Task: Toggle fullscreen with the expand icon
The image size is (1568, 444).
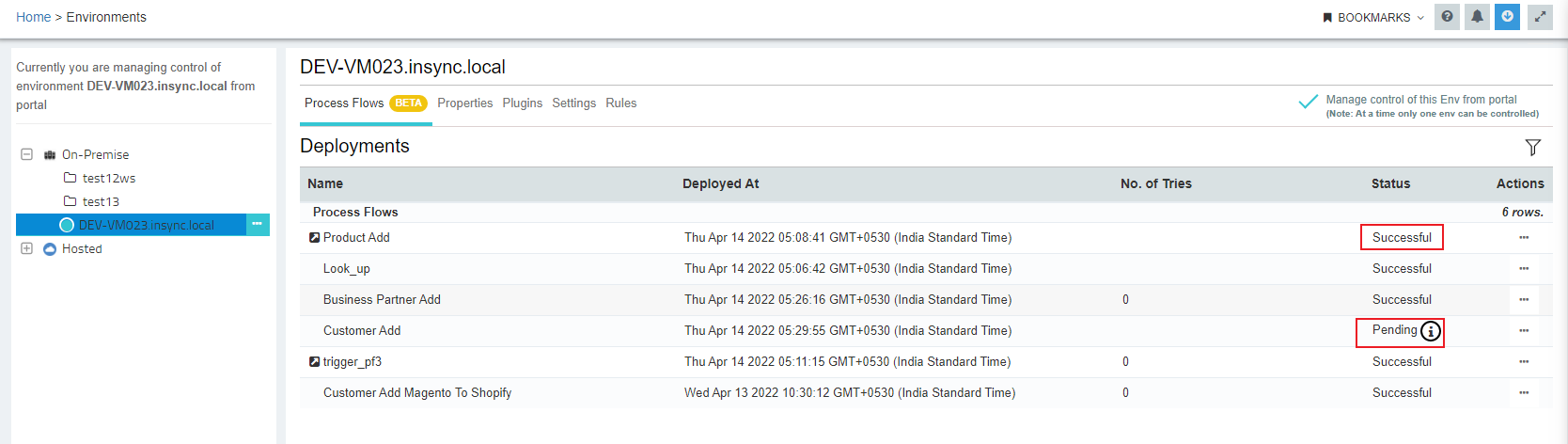Action: coord(1540,17)
